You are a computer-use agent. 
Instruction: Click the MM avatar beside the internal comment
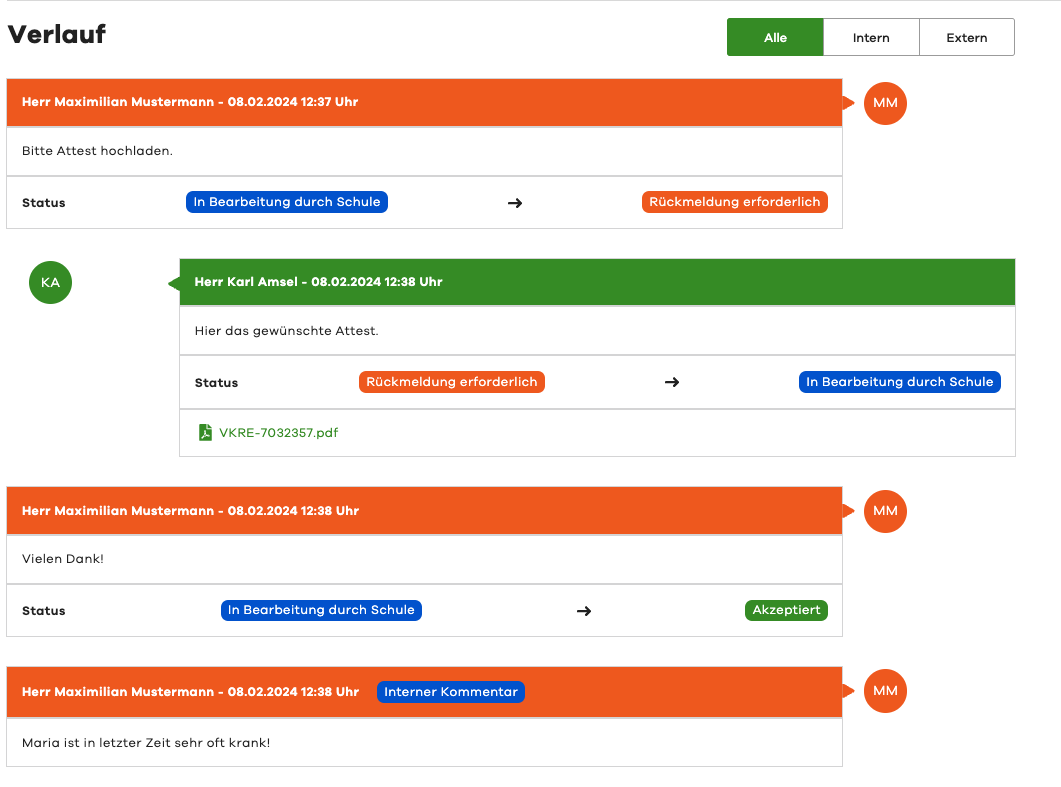(885, 691)
